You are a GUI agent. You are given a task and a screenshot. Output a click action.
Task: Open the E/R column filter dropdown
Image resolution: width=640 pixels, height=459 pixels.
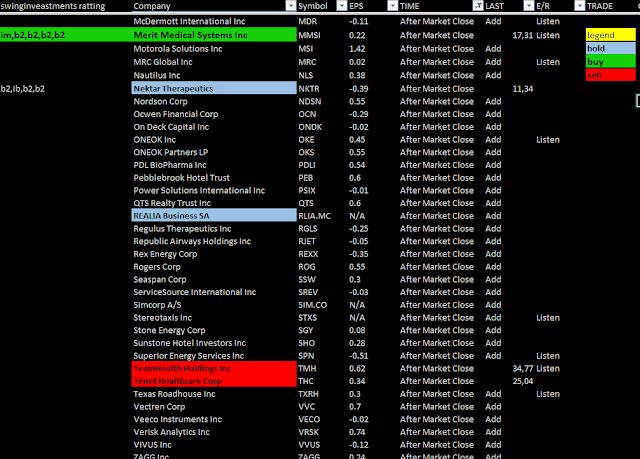pyautogui.click(x=580, y=6)
